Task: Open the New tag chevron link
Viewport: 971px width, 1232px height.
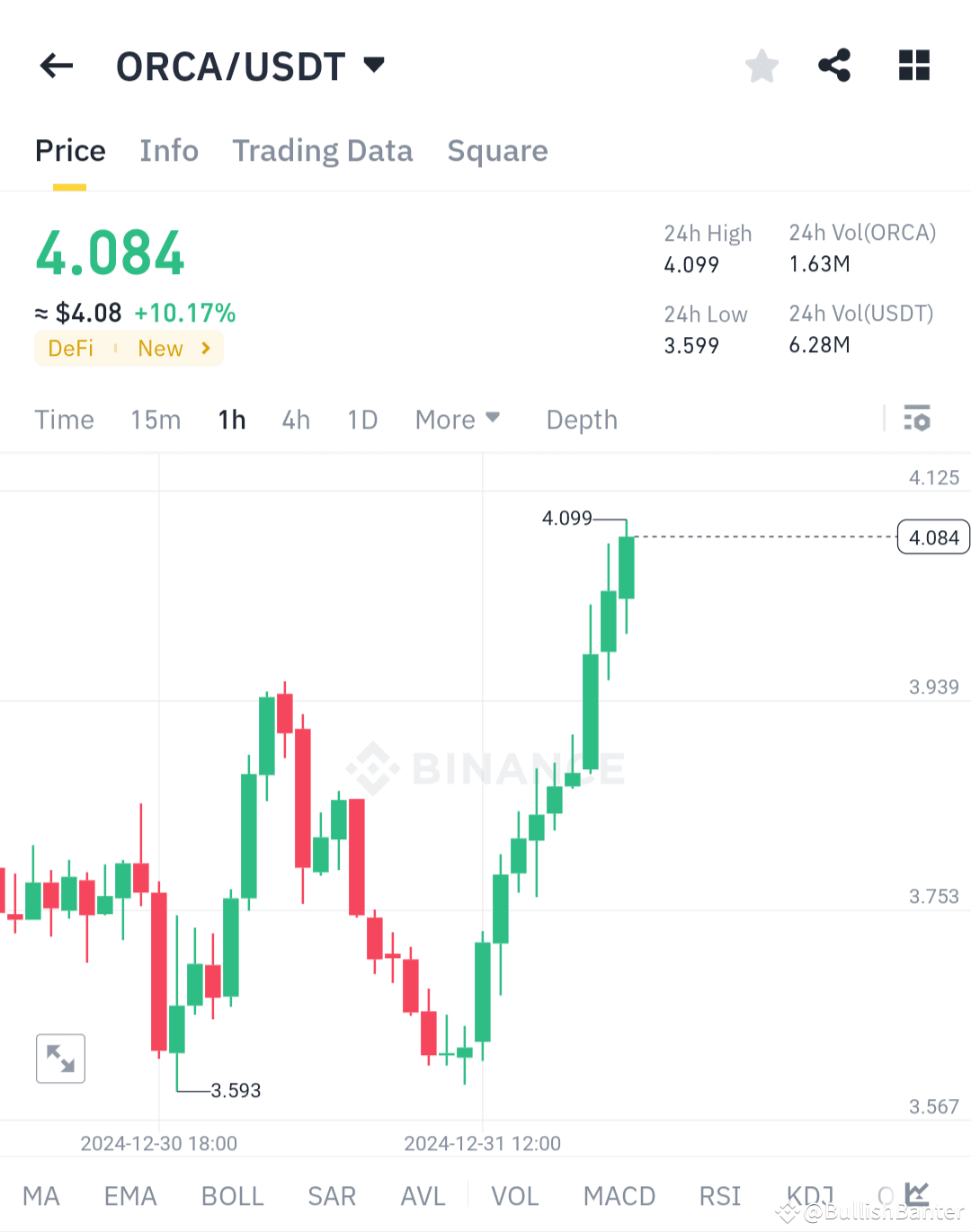Action: click(x=204, y=349)
